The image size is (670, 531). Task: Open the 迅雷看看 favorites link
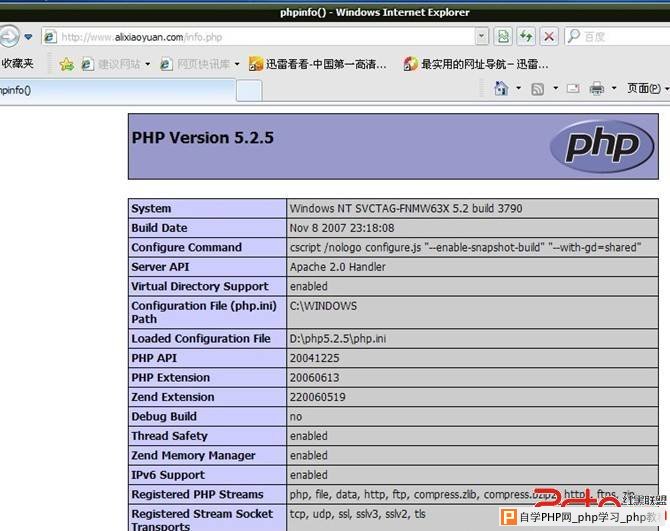pos(317,65)
